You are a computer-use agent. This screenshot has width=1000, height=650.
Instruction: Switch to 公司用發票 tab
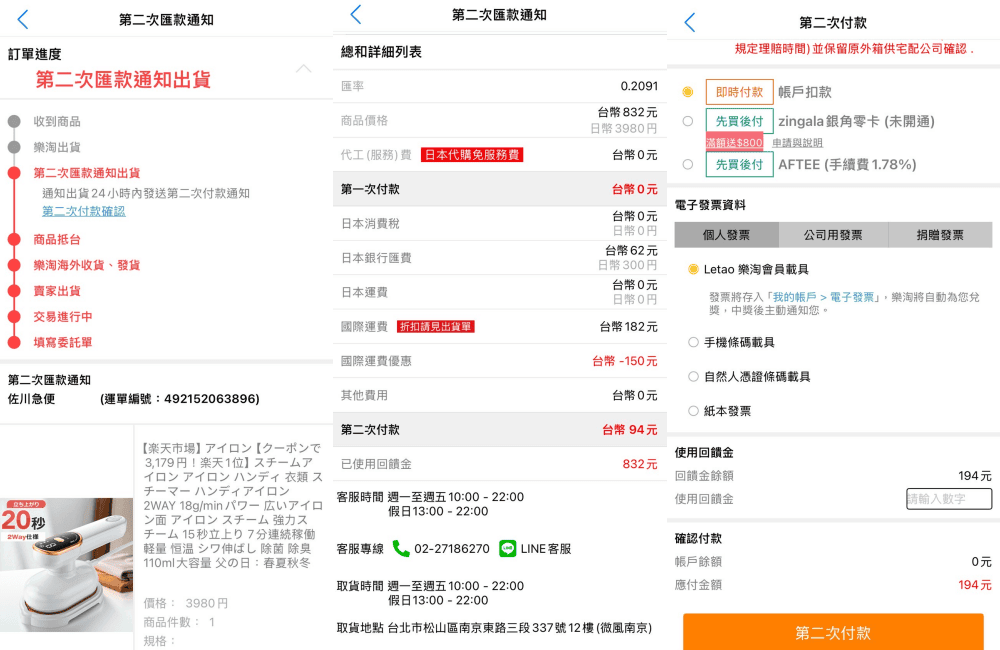pos(833,235)
